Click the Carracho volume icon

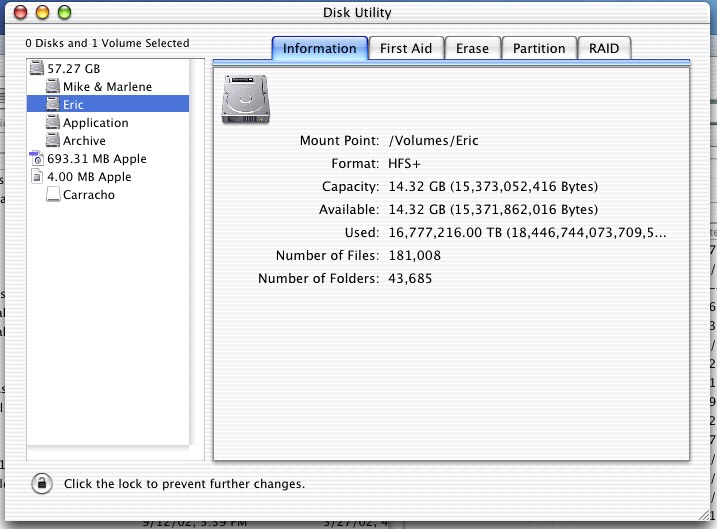[x=53, y=194]
